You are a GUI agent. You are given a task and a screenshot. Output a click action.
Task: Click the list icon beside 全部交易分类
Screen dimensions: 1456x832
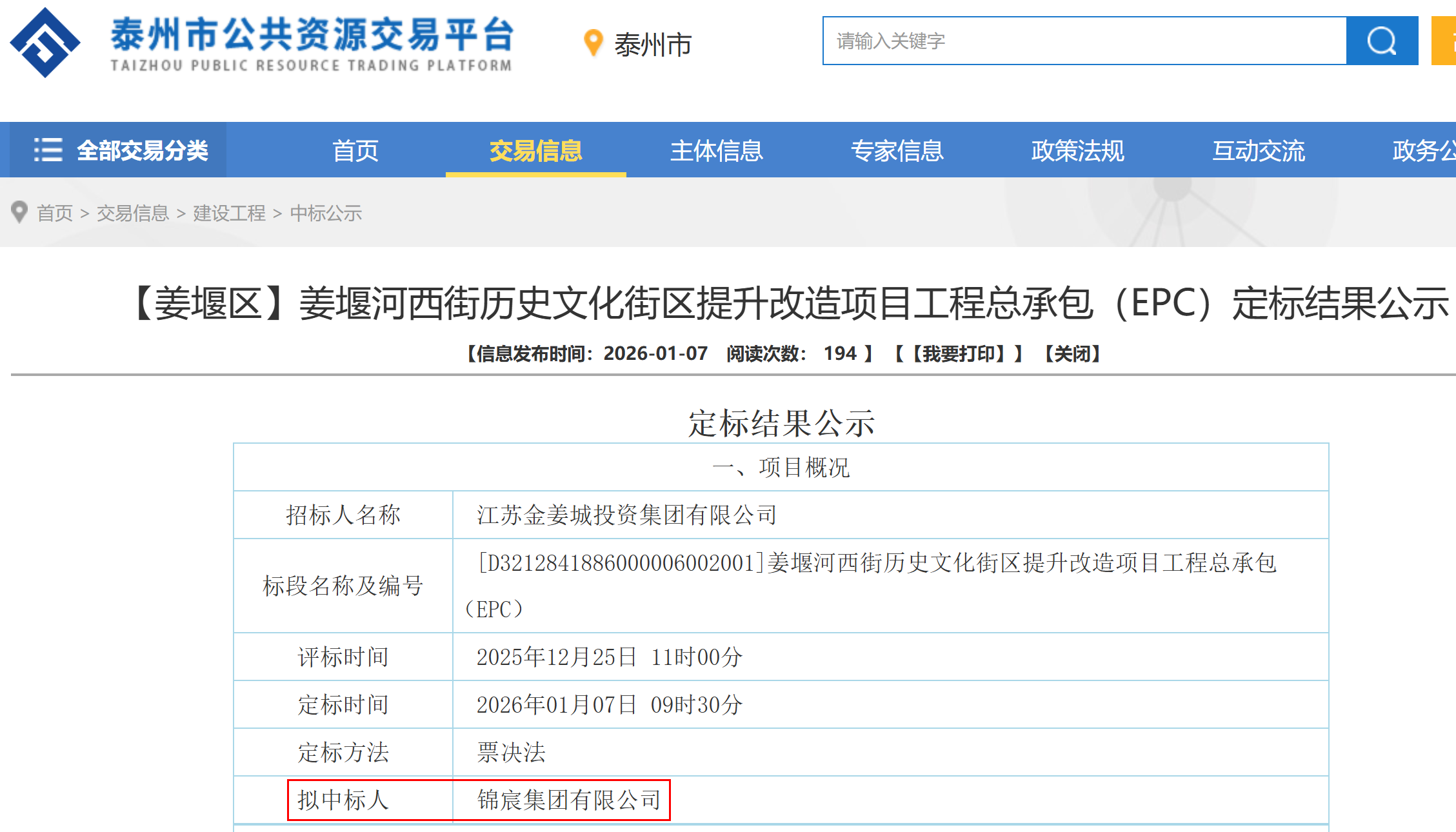pyautogui.click(x=48, y=150)
